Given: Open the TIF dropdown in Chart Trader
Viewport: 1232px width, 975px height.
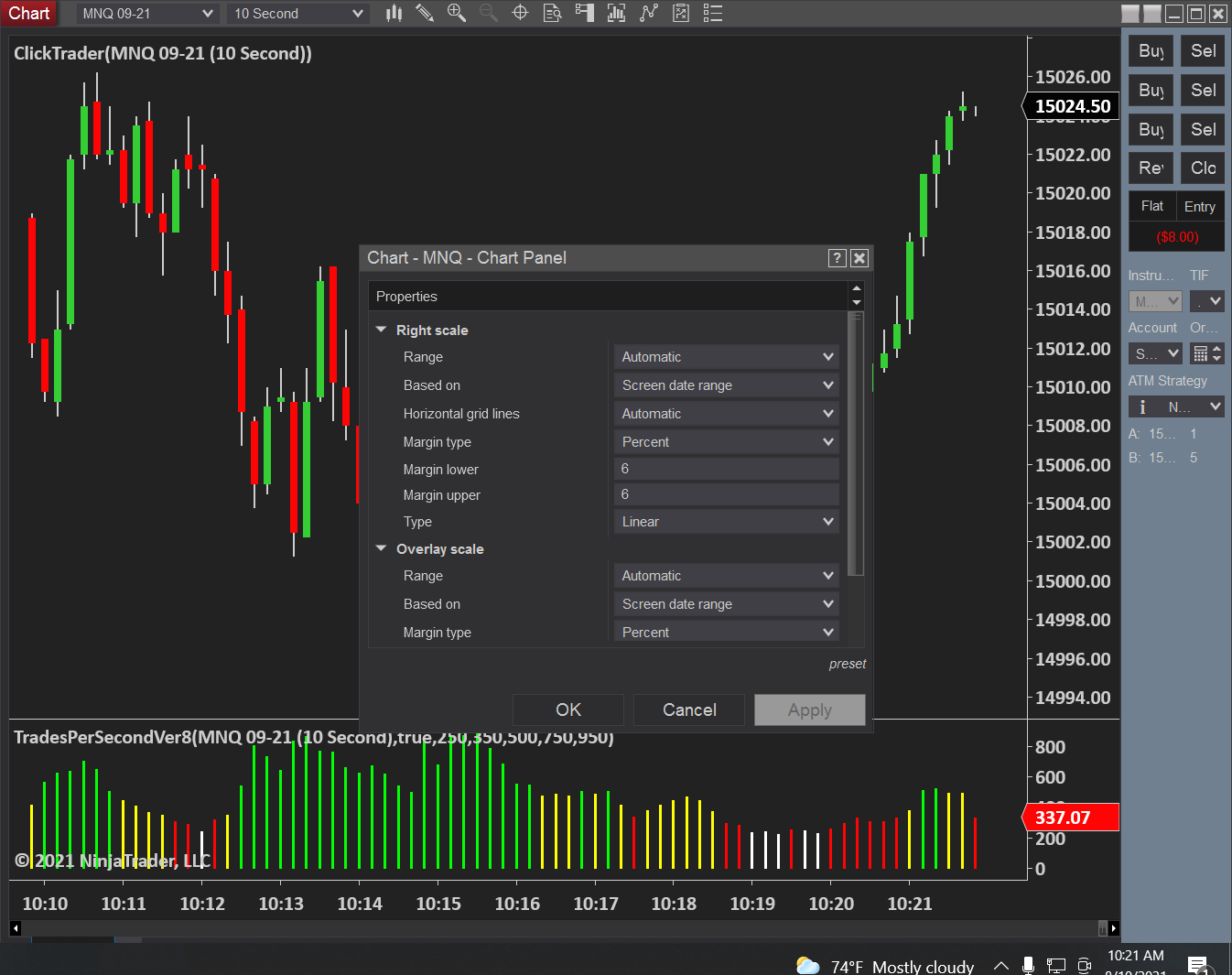Looking at the screenshot, I should click(x=1206, y=301).
